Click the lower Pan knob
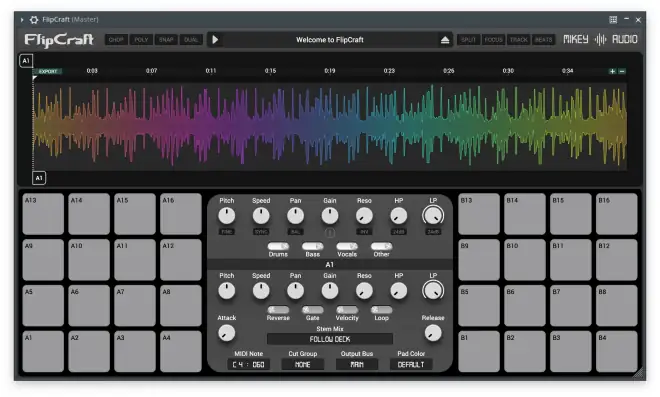The image size is (660, 397). 295,291
